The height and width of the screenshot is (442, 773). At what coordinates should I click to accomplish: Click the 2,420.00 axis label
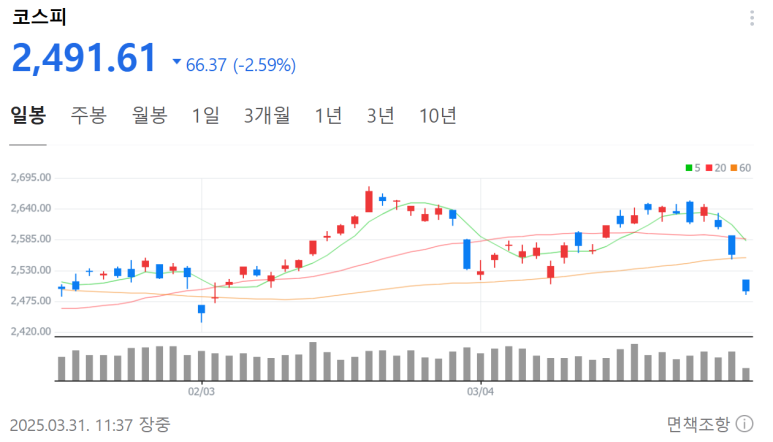click(x=31, y=331)
